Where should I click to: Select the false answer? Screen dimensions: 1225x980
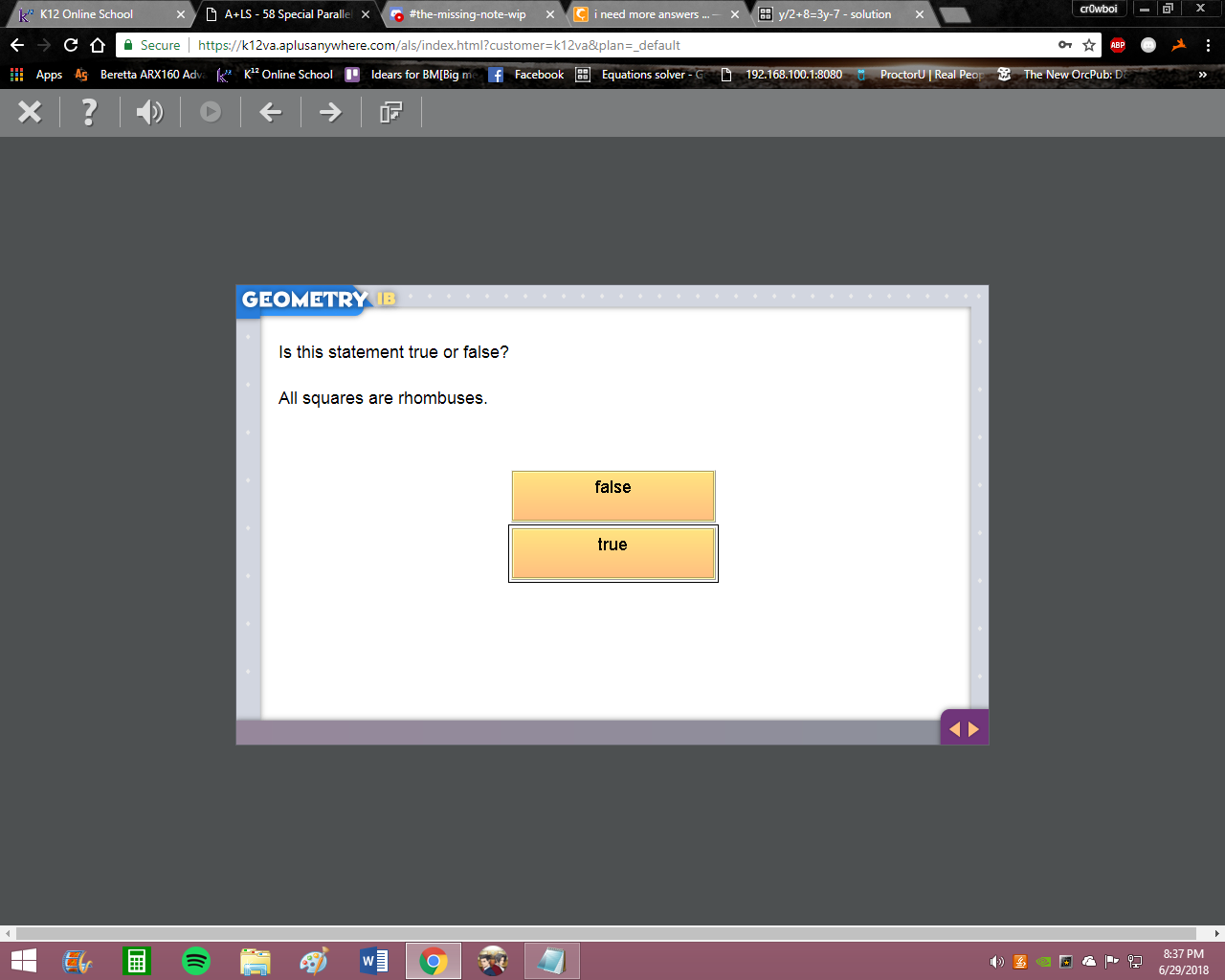click(613, 496)
